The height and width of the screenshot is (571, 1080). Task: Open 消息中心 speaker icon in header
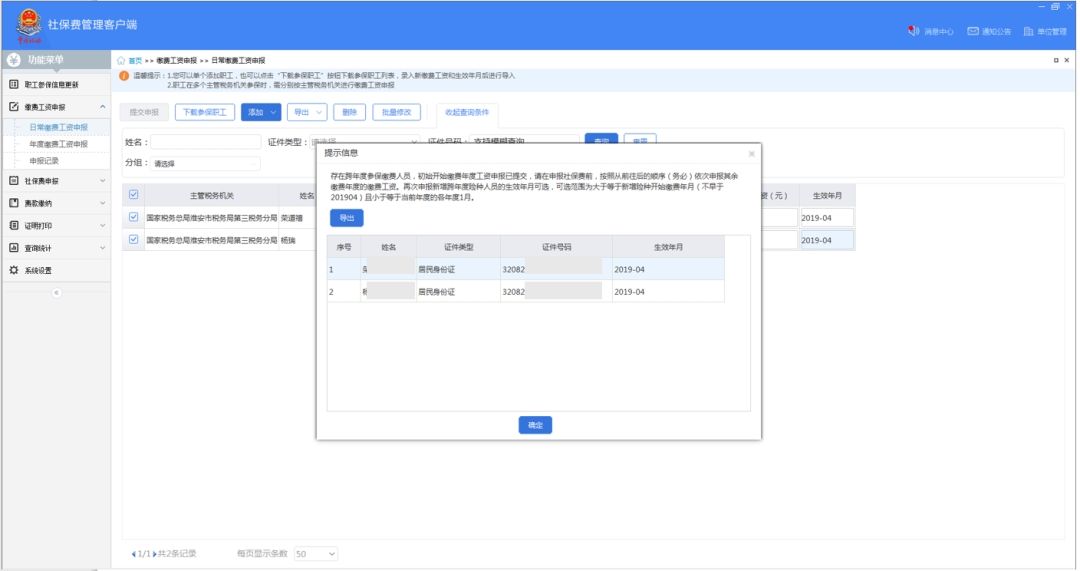(913, 32)
